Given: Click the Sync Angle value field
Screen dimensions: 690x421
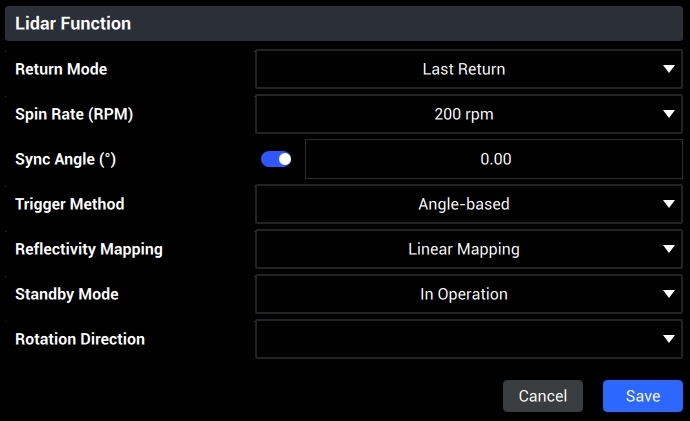Looking at the screenshot, I should point(494,159).
